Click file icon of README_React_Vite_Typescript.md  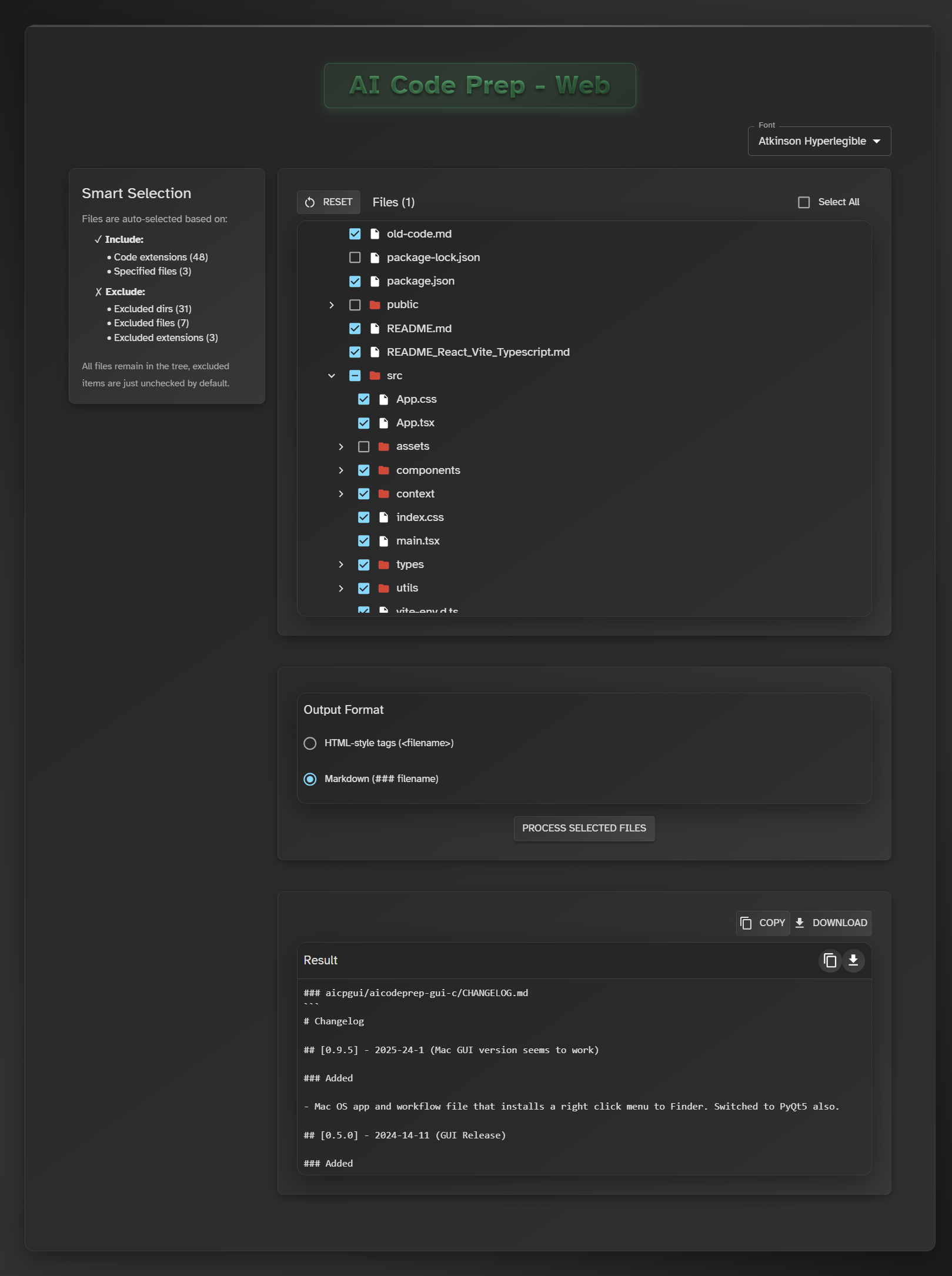(x=375, y=352)
